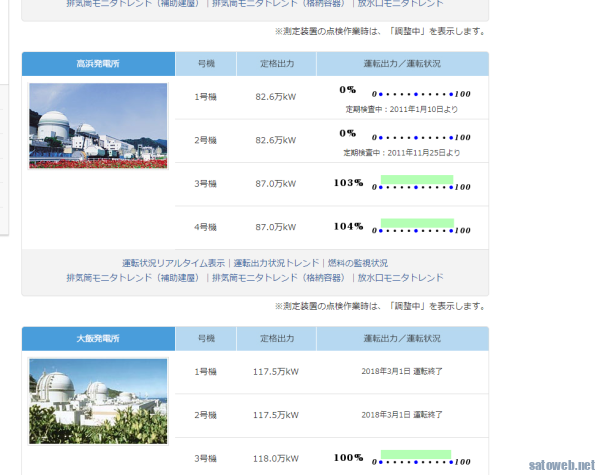Click Ohi unit 3 output bar at 100%
Screen dimensions: 600x475
click(x=416, y=457)
